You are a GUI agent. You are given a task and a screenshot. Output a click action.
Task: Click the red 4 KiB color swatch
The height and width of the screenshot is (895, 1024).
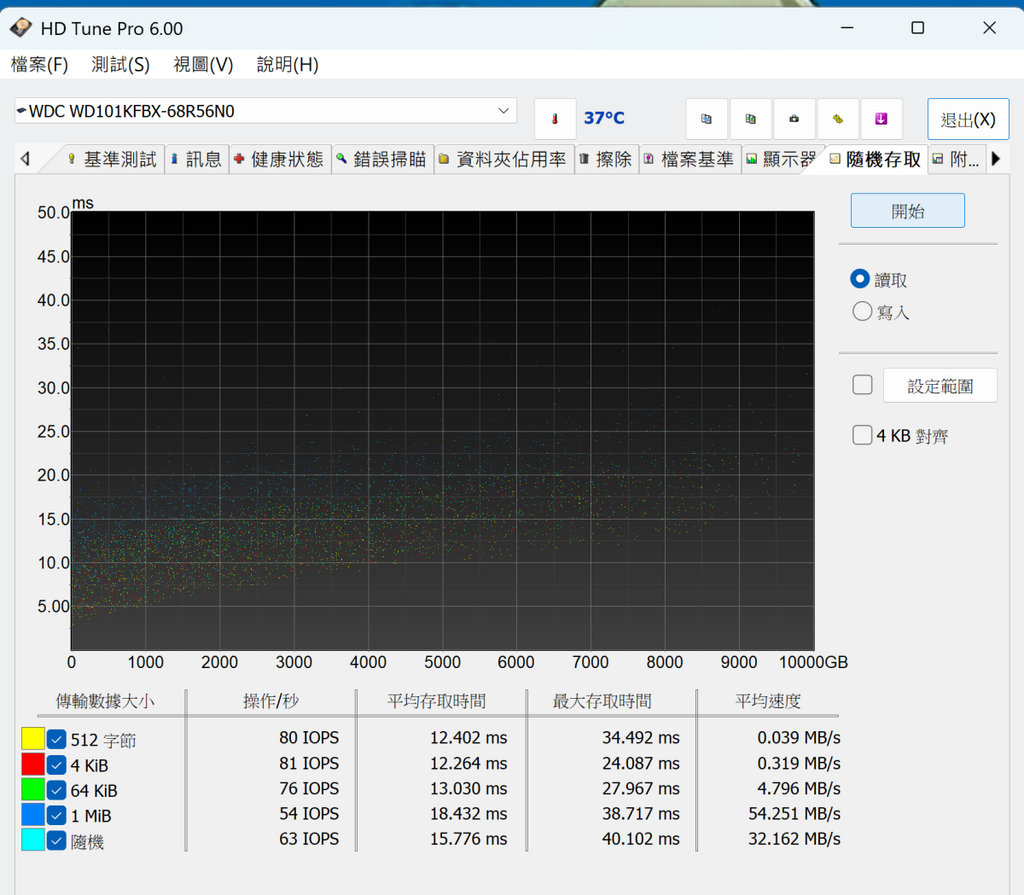pyautogui.click(x=33, y=764)
